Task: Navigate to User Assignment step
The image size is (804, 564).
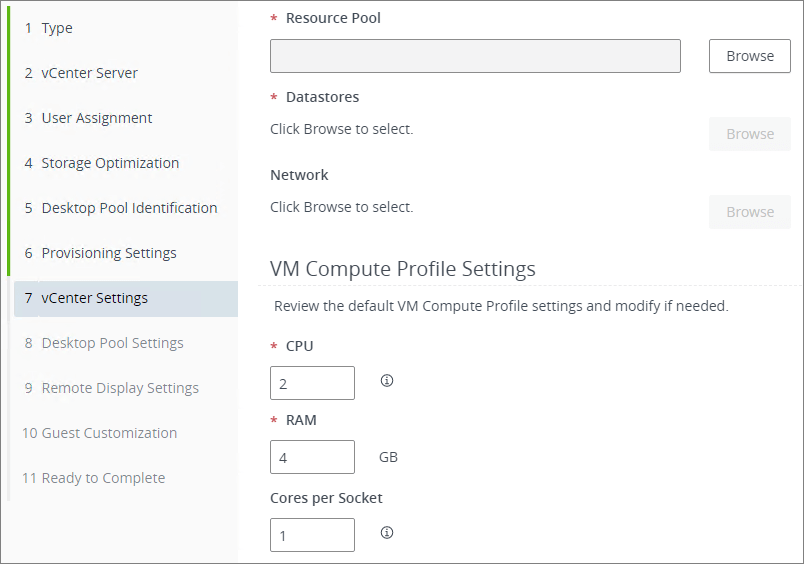Action: tap(96, 118)
